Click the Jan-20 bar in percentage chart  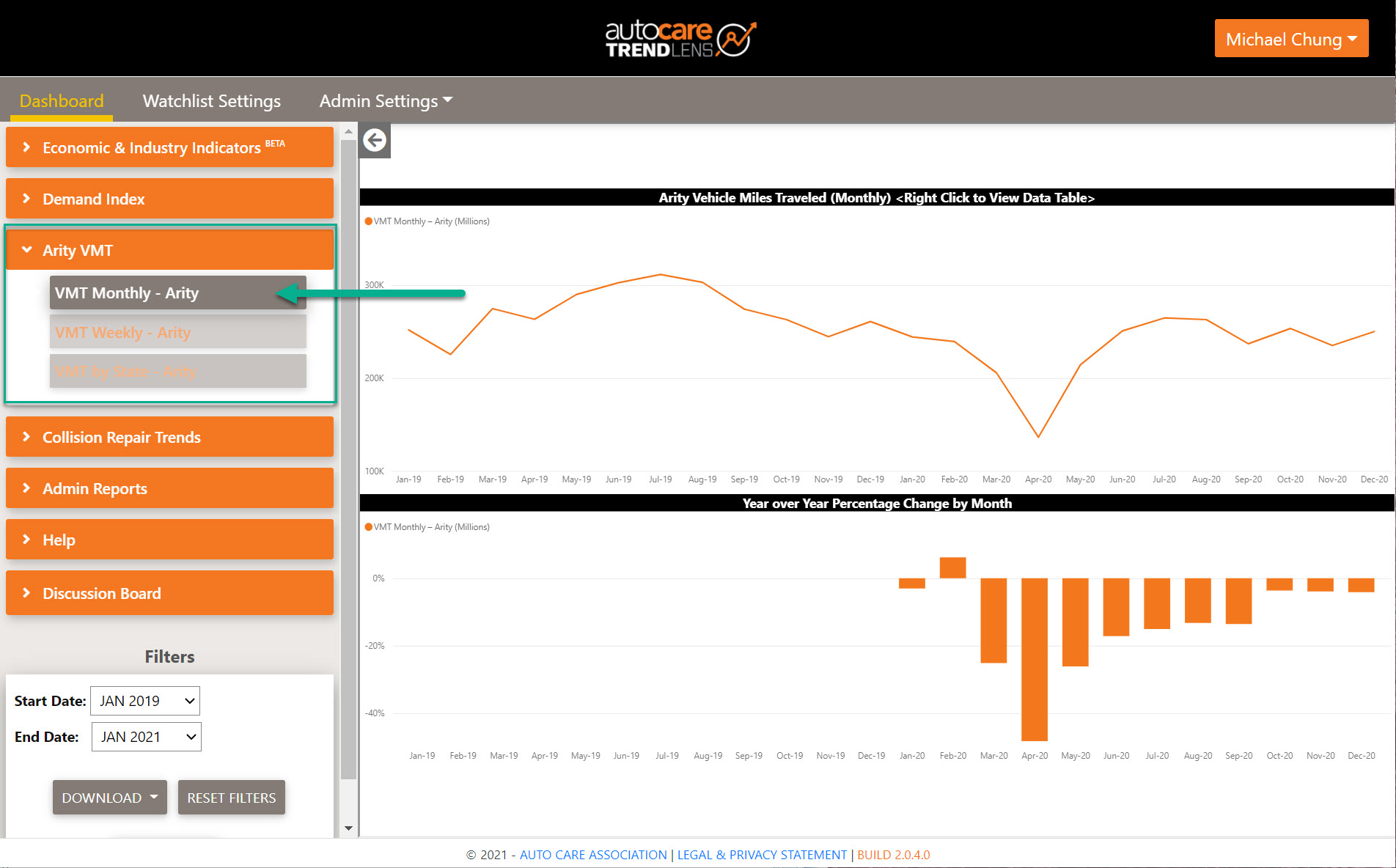click(x=912, y=584)
